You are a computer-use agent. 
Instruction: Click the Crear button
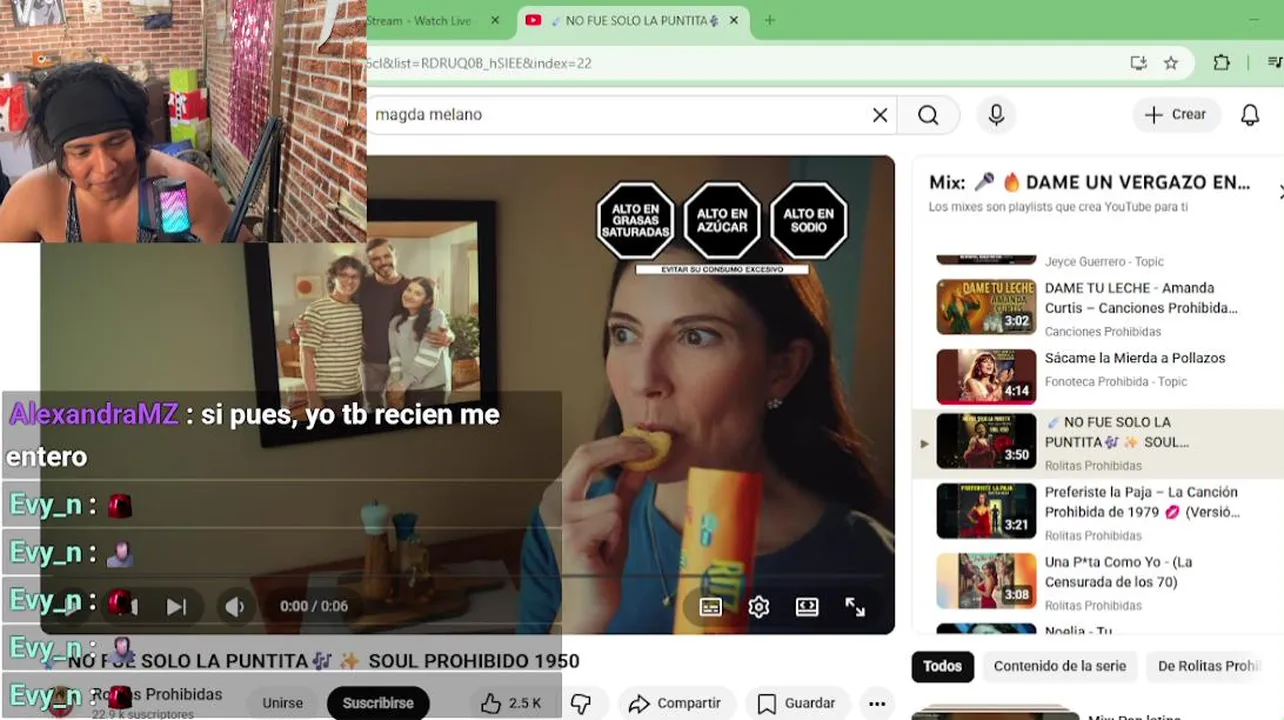[1176, 115]
